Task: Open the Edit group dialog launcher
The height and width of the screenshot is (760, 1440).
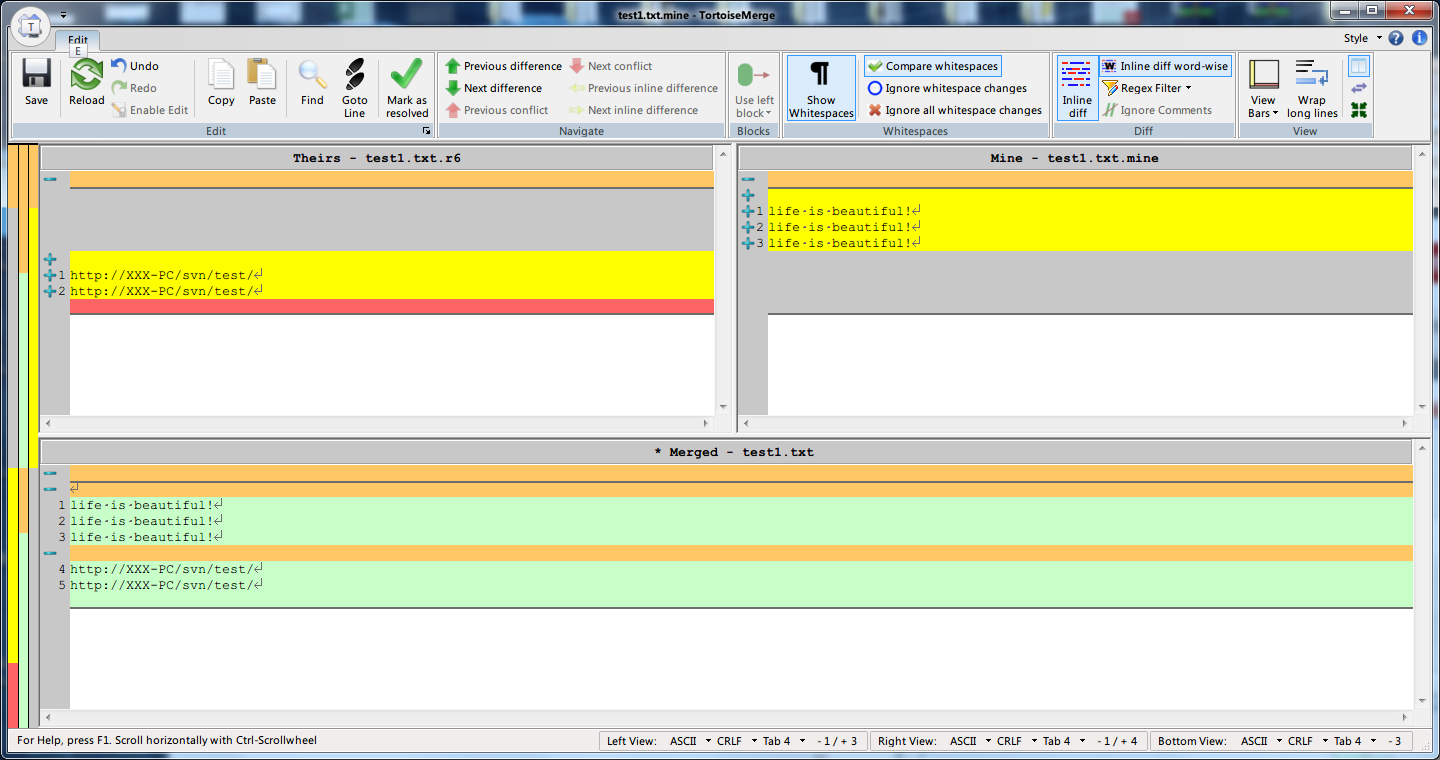Action: [x=427, y=131]
